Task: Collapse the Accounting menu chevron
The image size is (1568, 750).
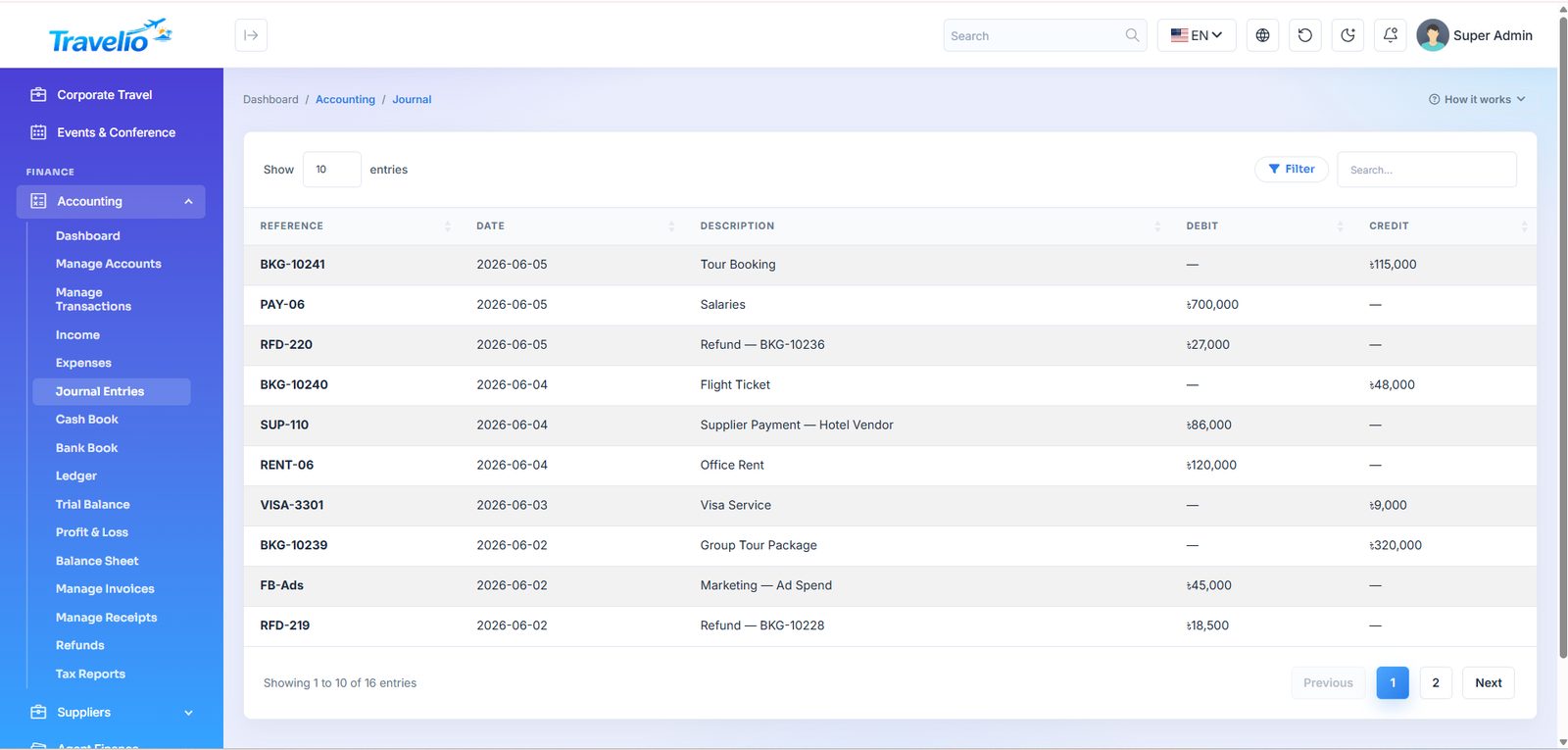Action: click(x=188, y=201)
